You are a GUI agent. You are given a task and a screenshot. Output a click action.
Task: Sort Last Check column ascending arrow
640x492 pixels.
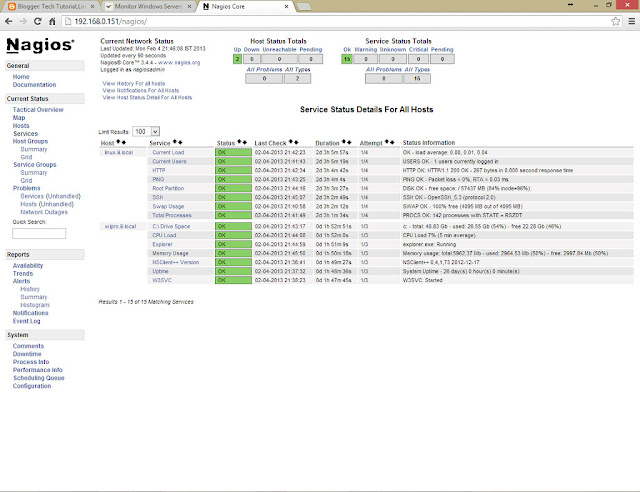click(x=291, y=142)
